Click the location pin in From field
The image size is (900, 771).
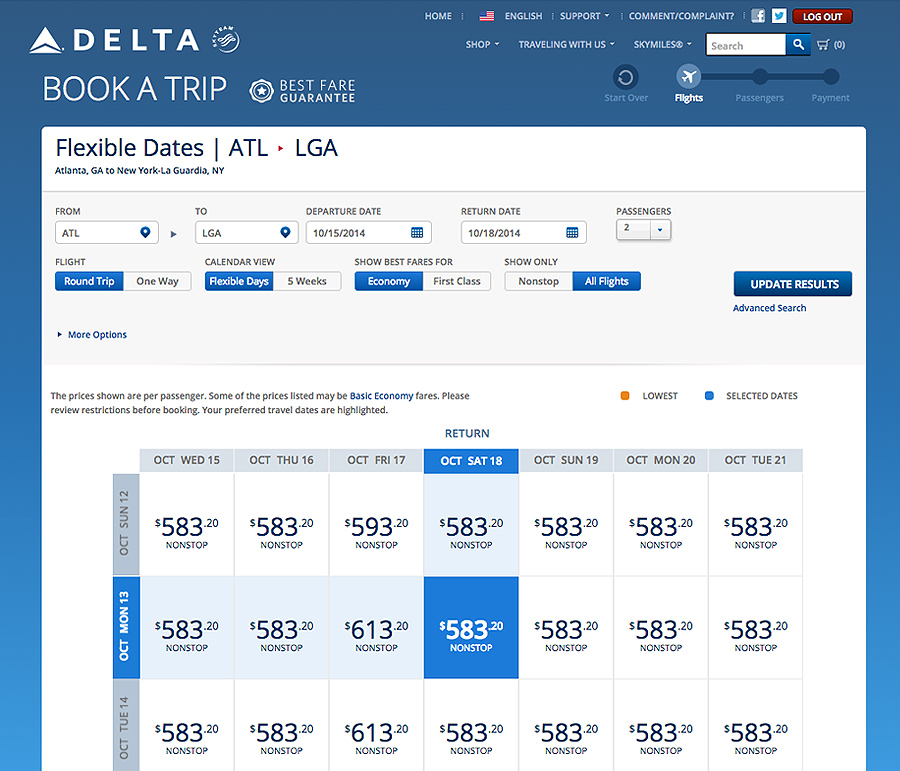(145, 233)
